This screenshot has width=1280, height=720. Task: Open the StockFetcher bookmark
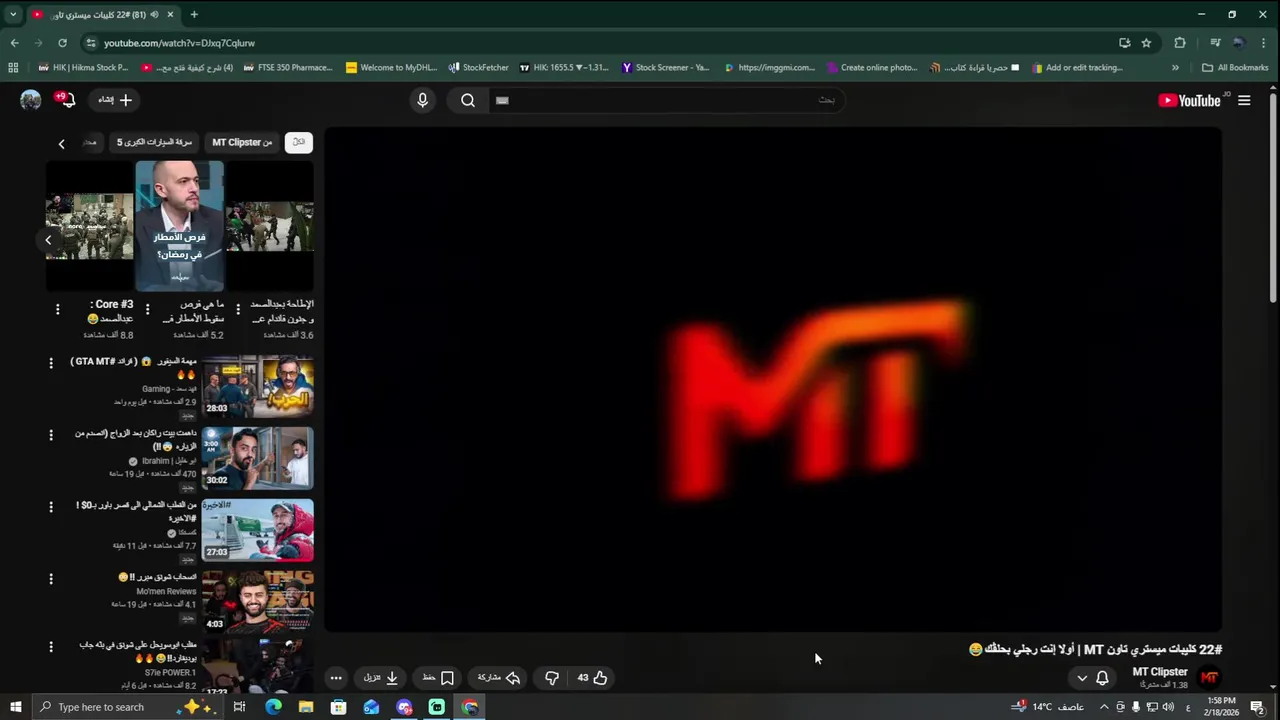[x=478, y=68]
